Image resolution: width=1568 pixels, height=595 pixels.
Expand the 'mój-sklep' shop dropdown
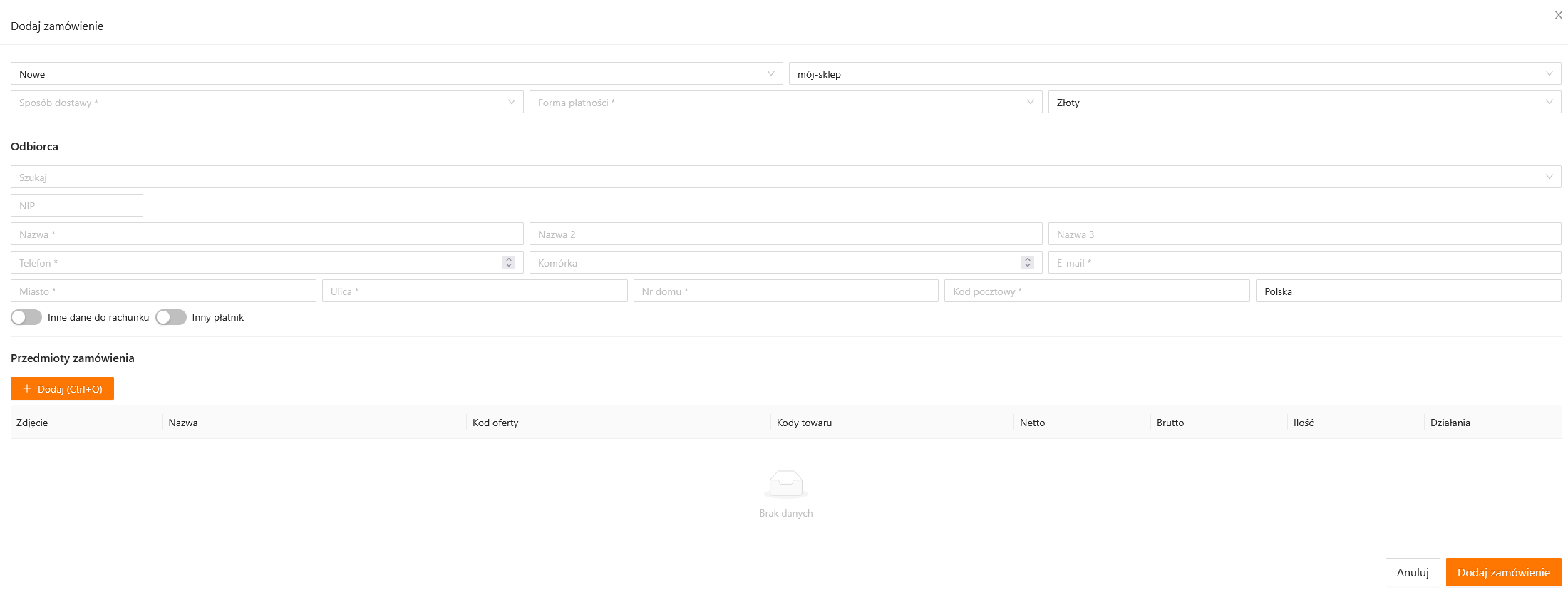click(x=1175, y=73)
